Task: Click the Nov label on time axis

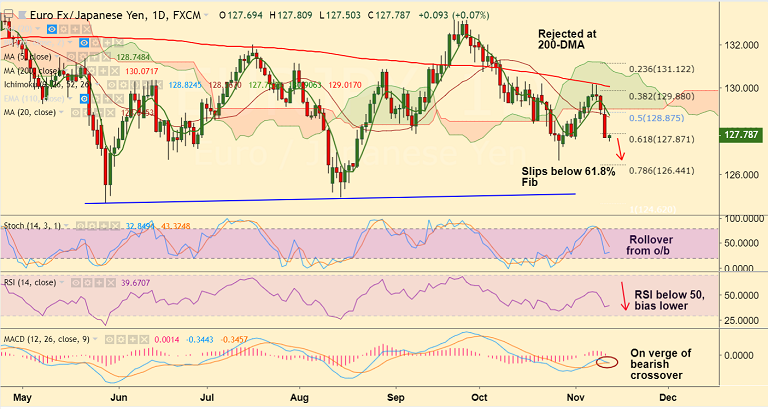Action: tap(575, 398)
